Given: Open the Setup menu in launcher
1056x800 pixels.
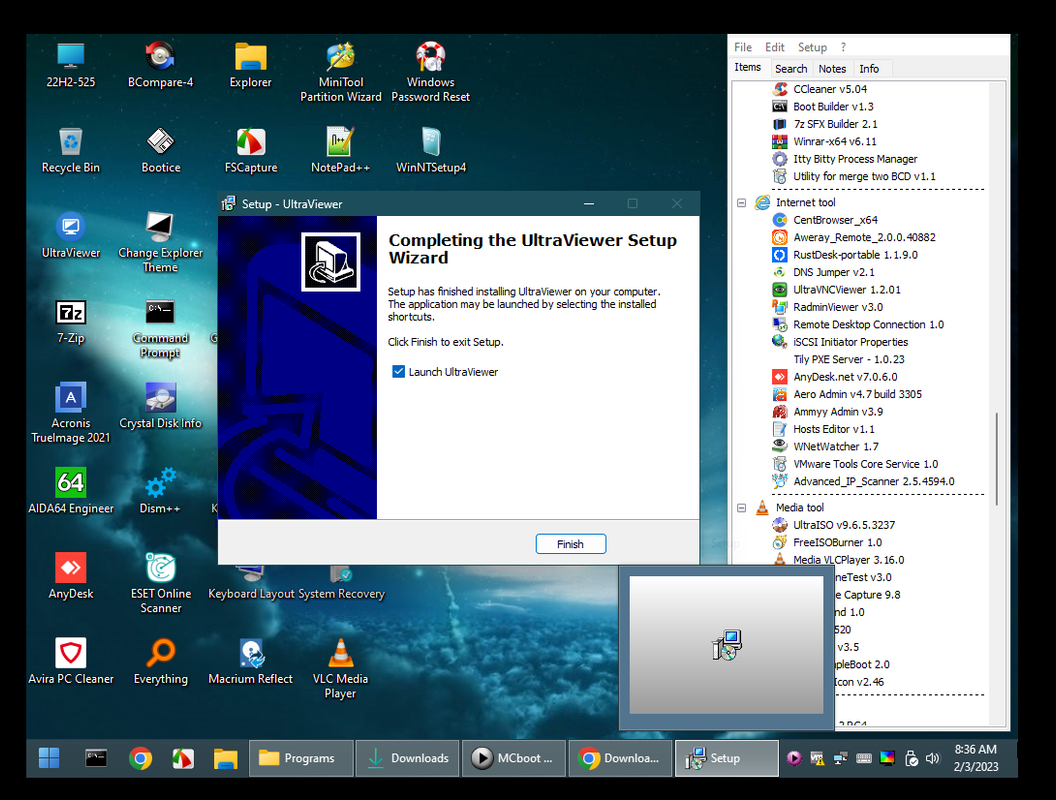Looking at the screenshot, I should [x=812, y=47].
